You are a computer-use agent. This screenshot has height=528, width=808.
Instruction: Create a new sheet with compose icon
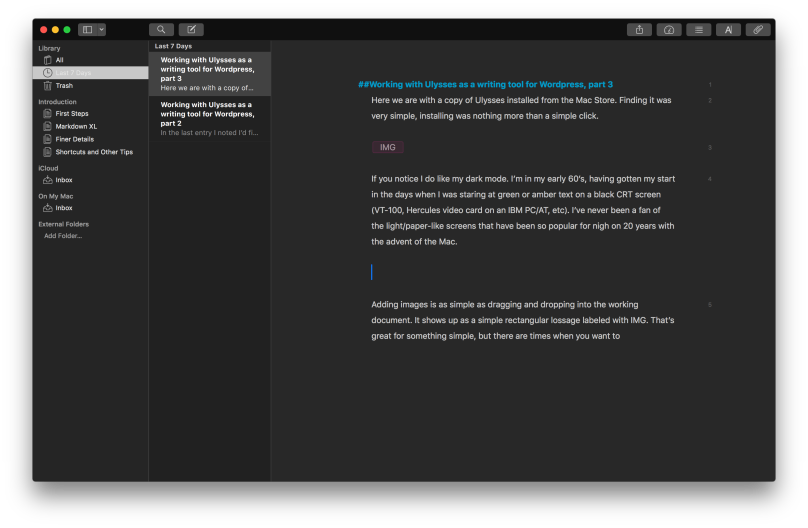191,29
